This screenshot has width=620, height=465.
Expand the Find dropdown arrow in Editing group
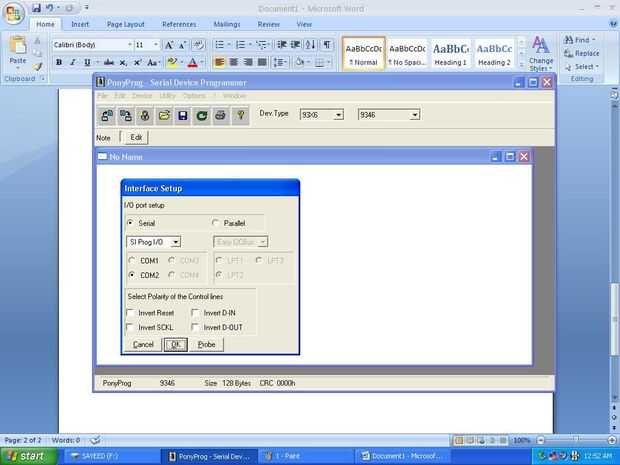pos(594,40)
